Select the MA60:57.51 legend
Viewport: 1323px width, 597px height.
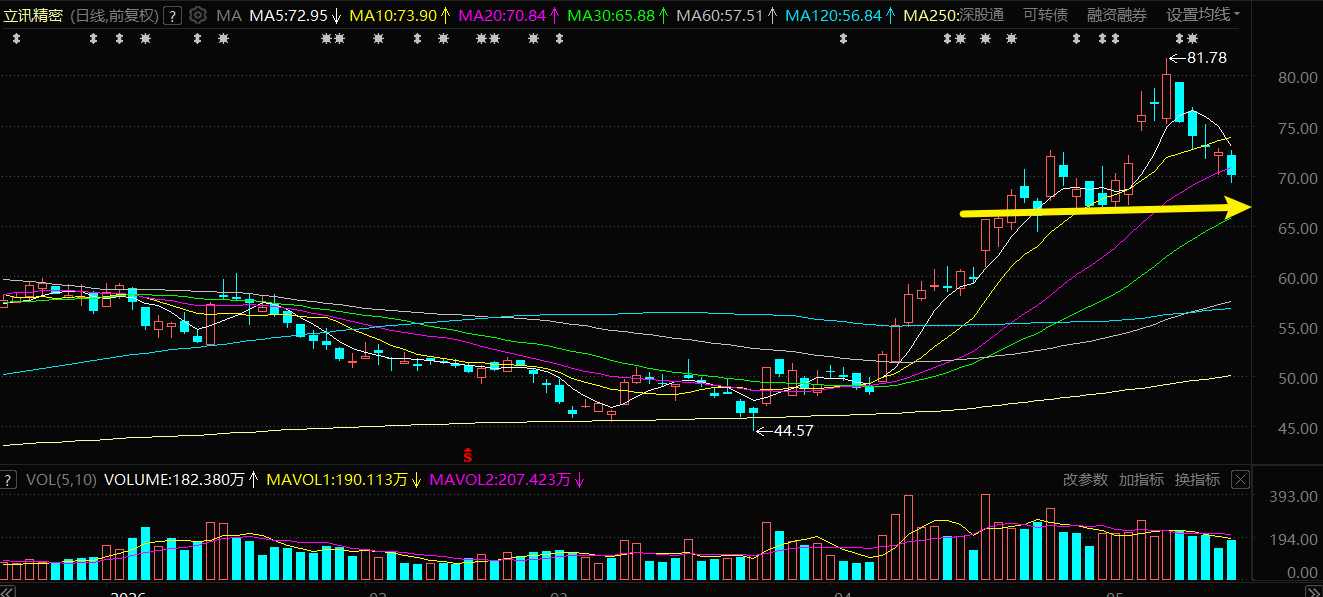(x=720, y=15)
